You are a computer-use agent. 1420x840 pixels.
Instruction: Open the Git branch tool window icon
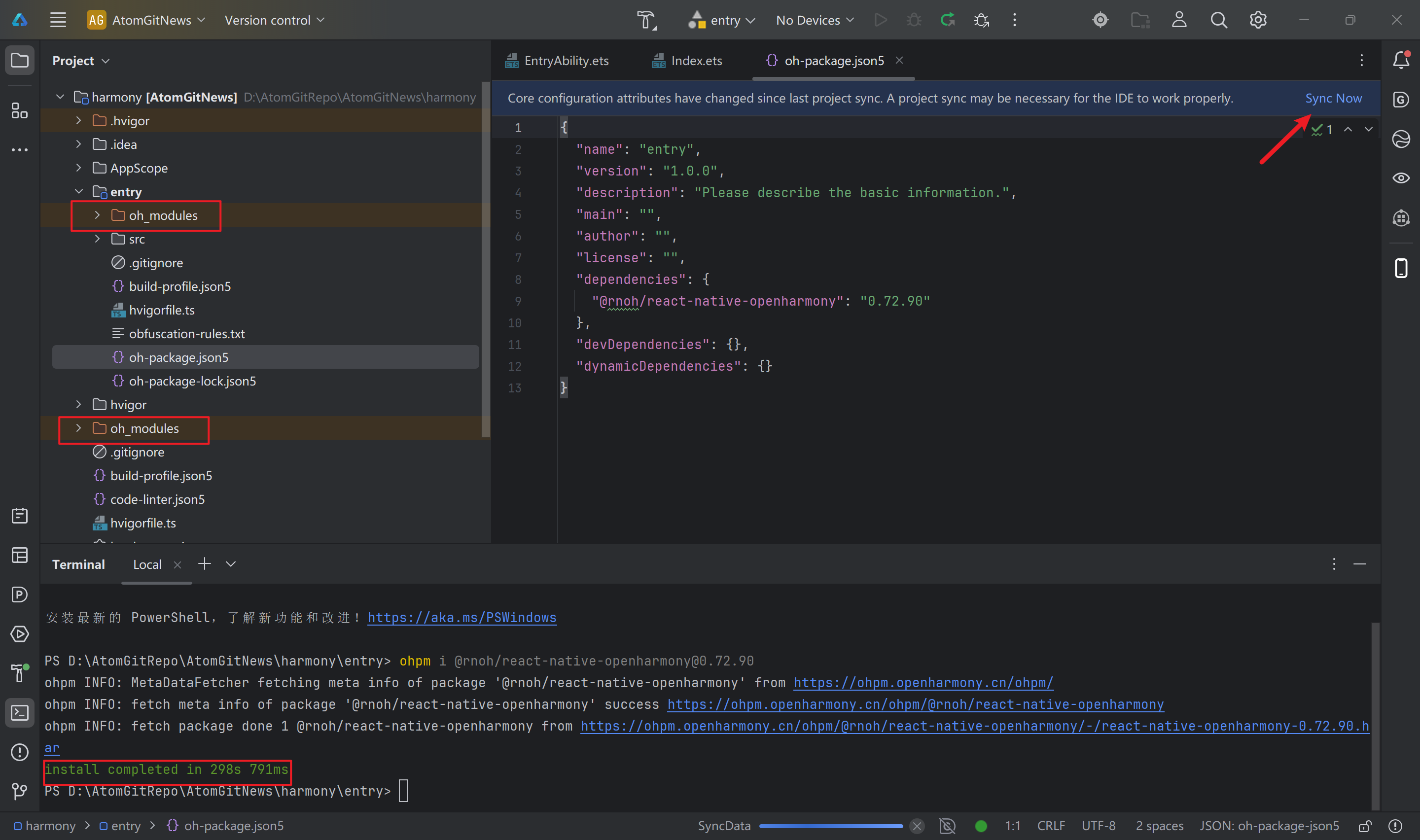[x=19, y=791]
